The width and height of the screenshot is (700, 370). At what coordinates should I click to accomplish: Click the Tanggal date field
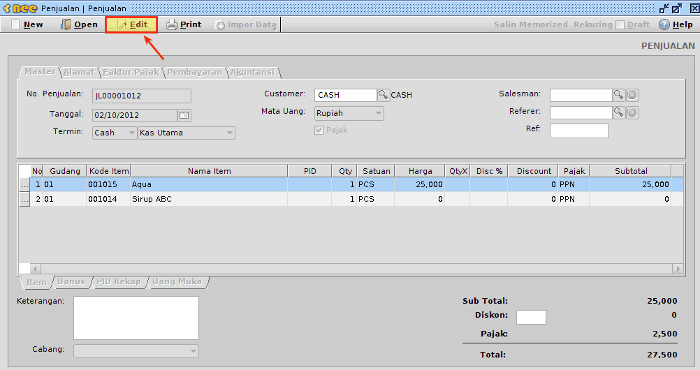click(134, 115)
